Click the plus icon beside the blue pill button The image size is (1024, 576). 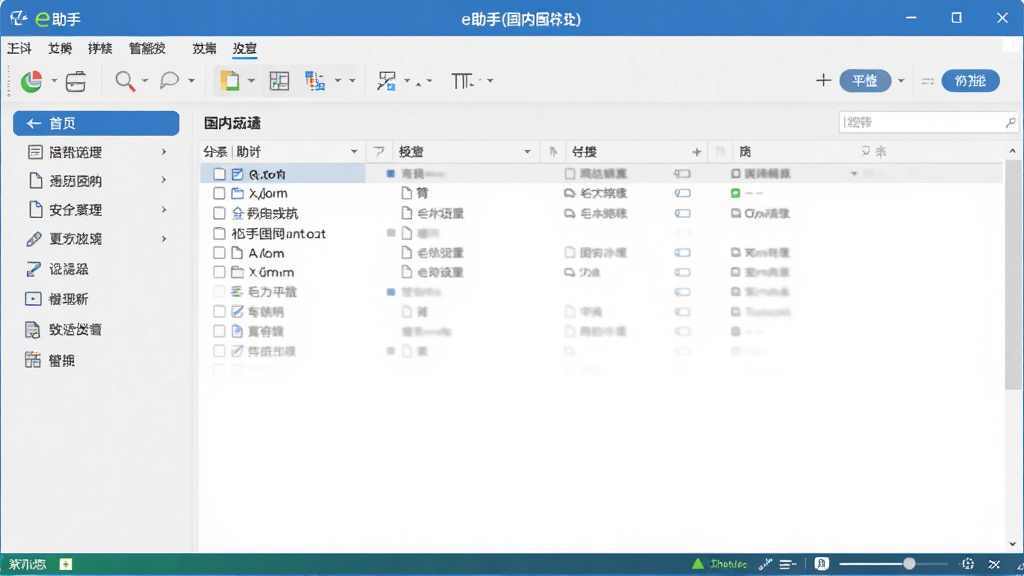tap(823, 80)
